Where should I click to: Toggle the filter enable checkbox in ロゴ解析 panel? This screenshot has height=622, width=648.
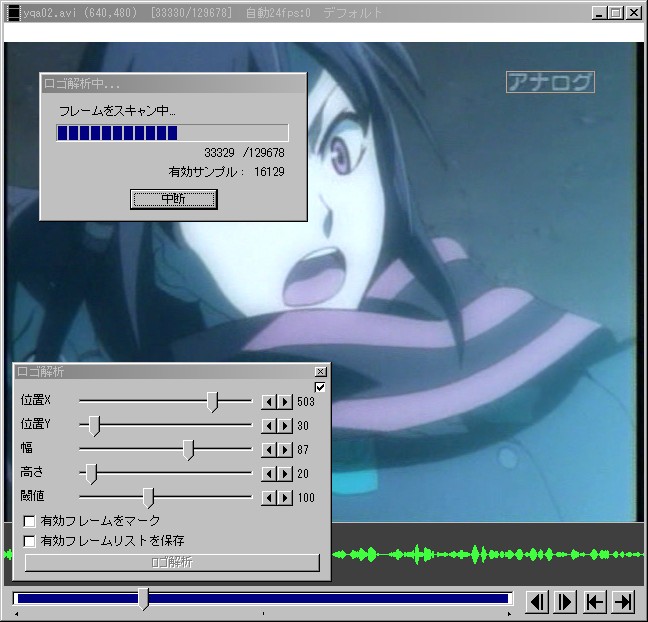click(320, 387)
